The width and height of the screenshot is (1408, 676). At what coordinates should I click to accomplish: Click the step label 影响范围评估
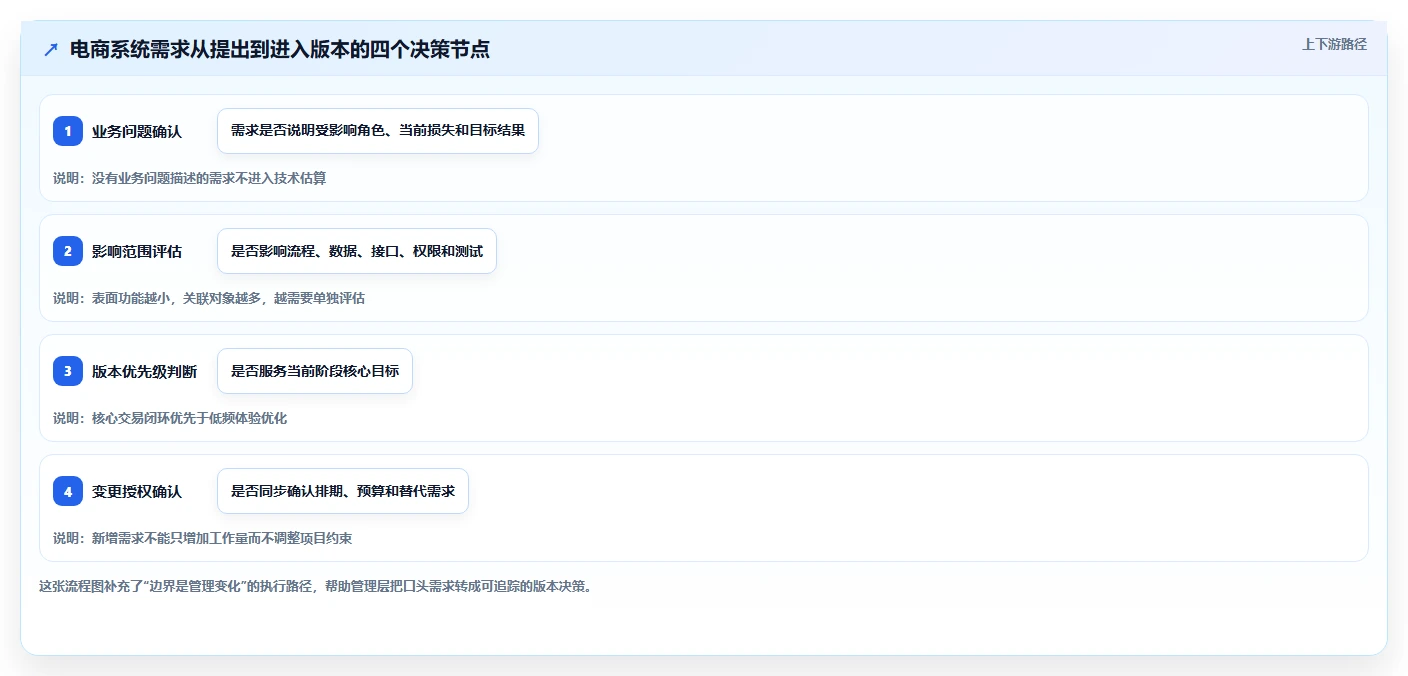(x=137, y=251)
